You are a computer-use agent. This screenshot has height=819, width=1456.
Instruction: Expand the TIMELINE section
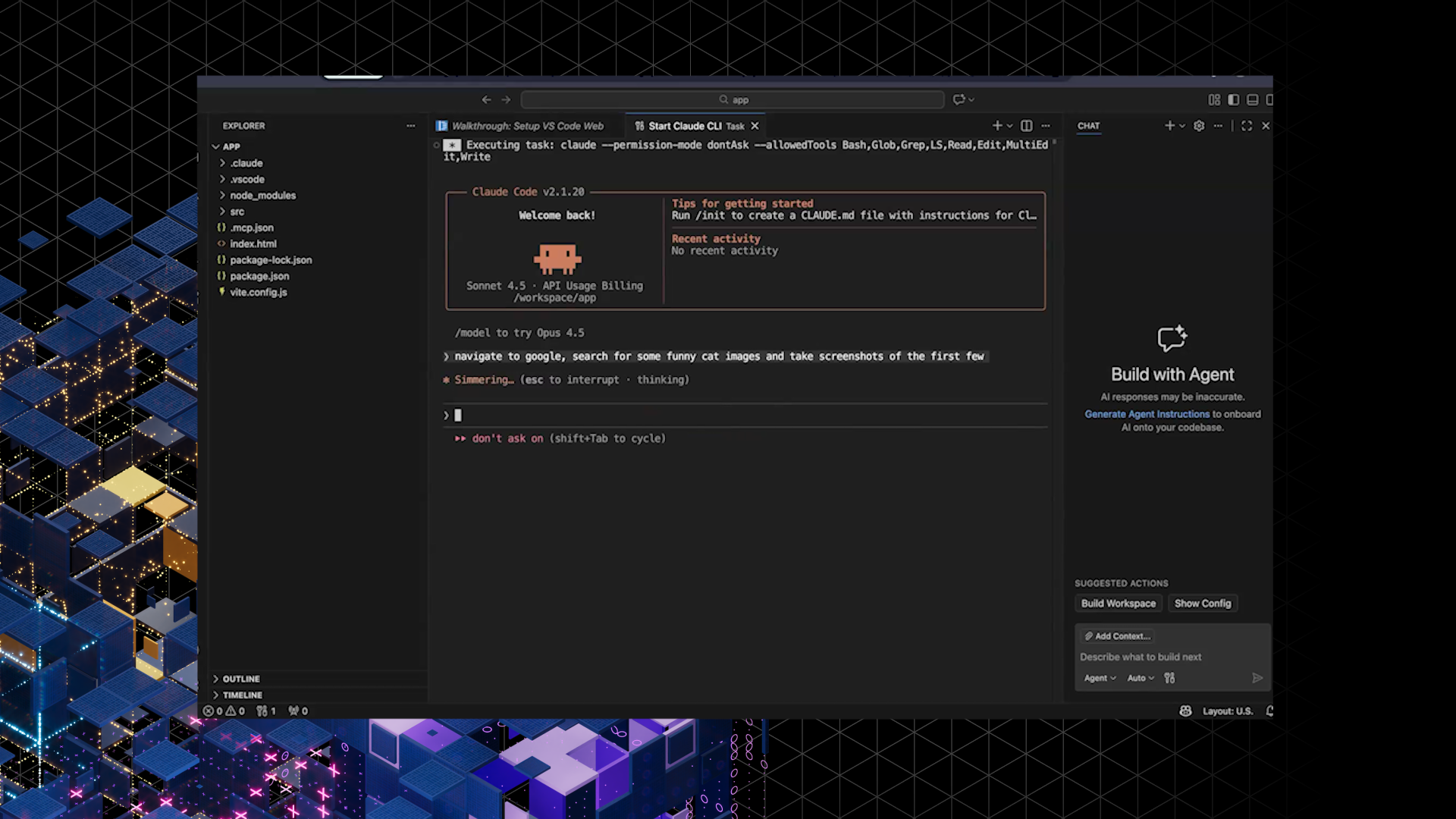242,695
